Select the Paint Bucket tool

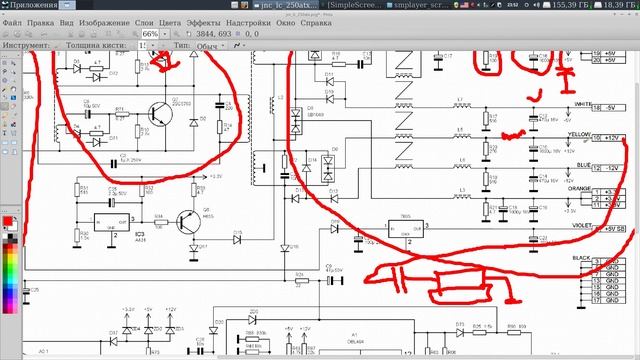[x=4, y=98]
